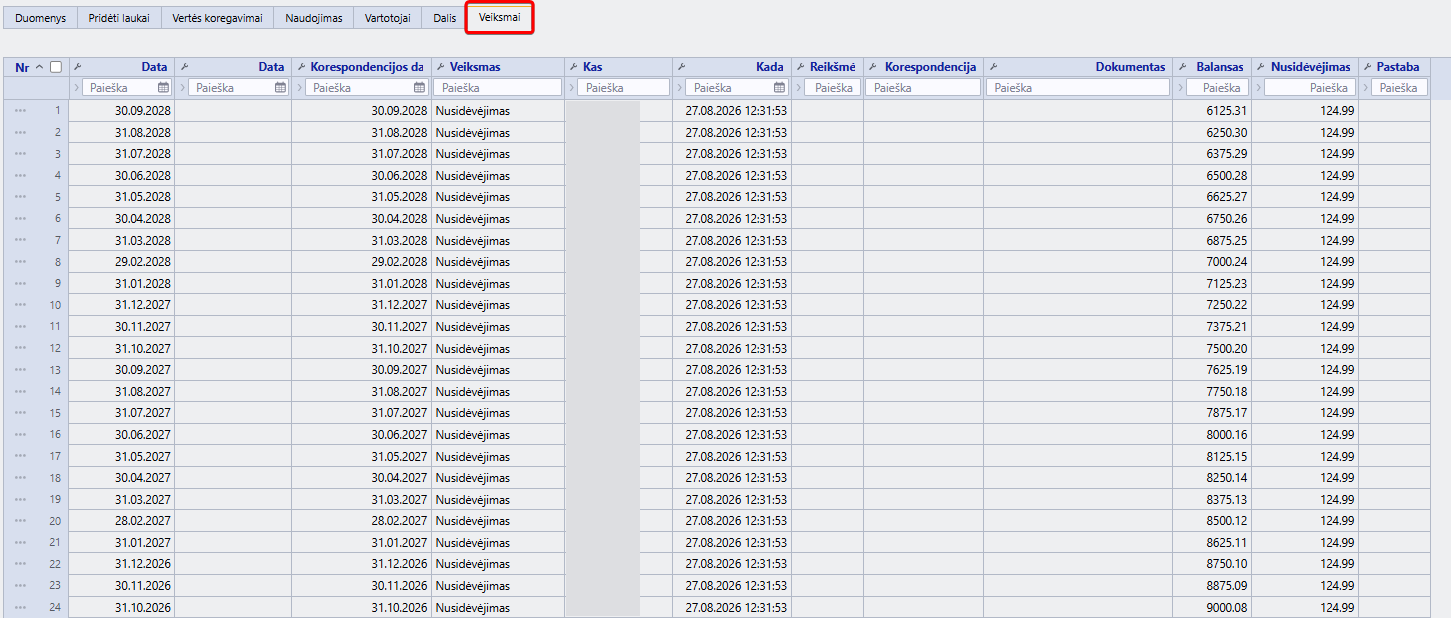Select balance value 8000.16
Viewport: 1451px width, 618px height.
[1227, 435]
